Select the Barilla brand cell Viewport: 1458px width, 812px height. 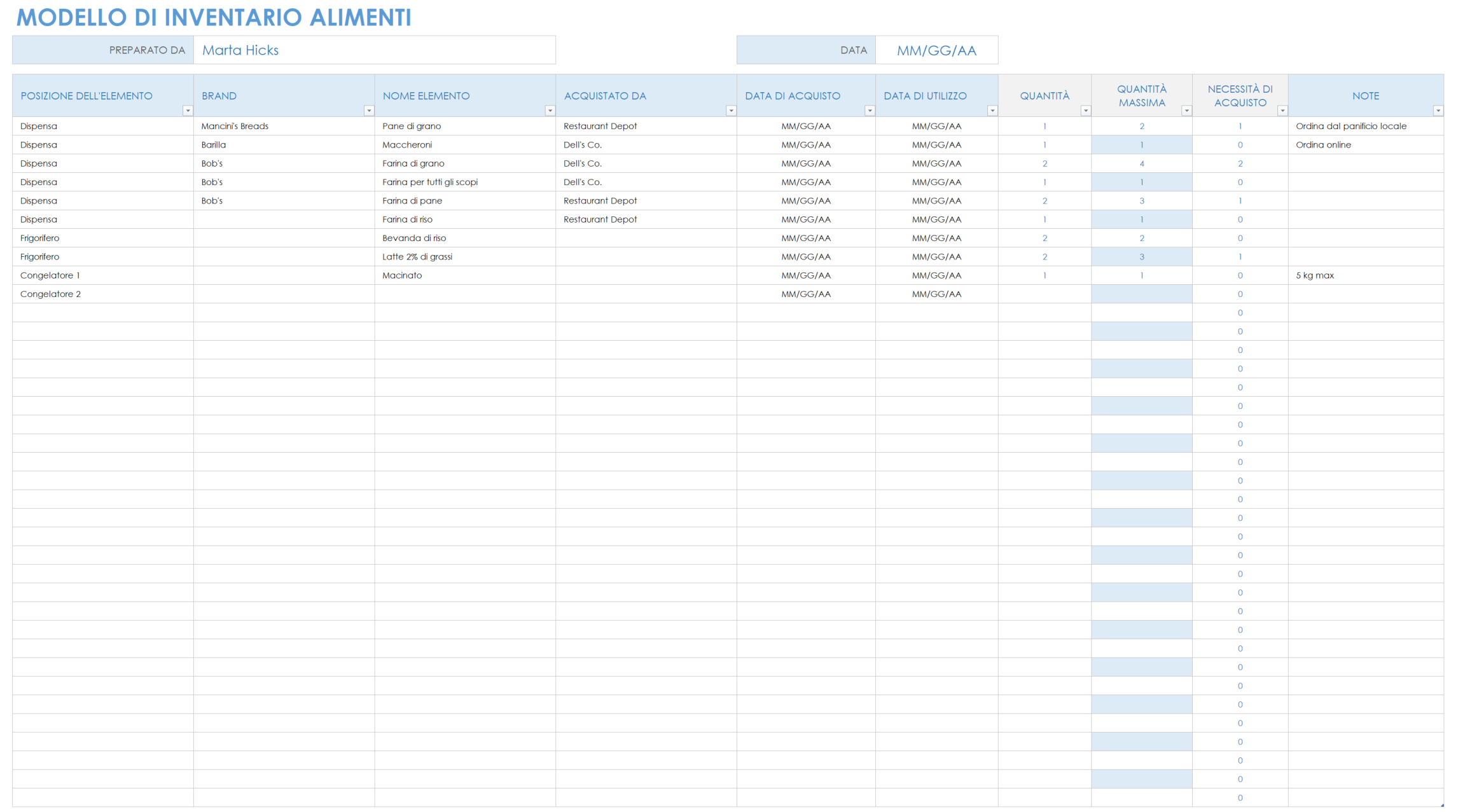coord(284,144)
